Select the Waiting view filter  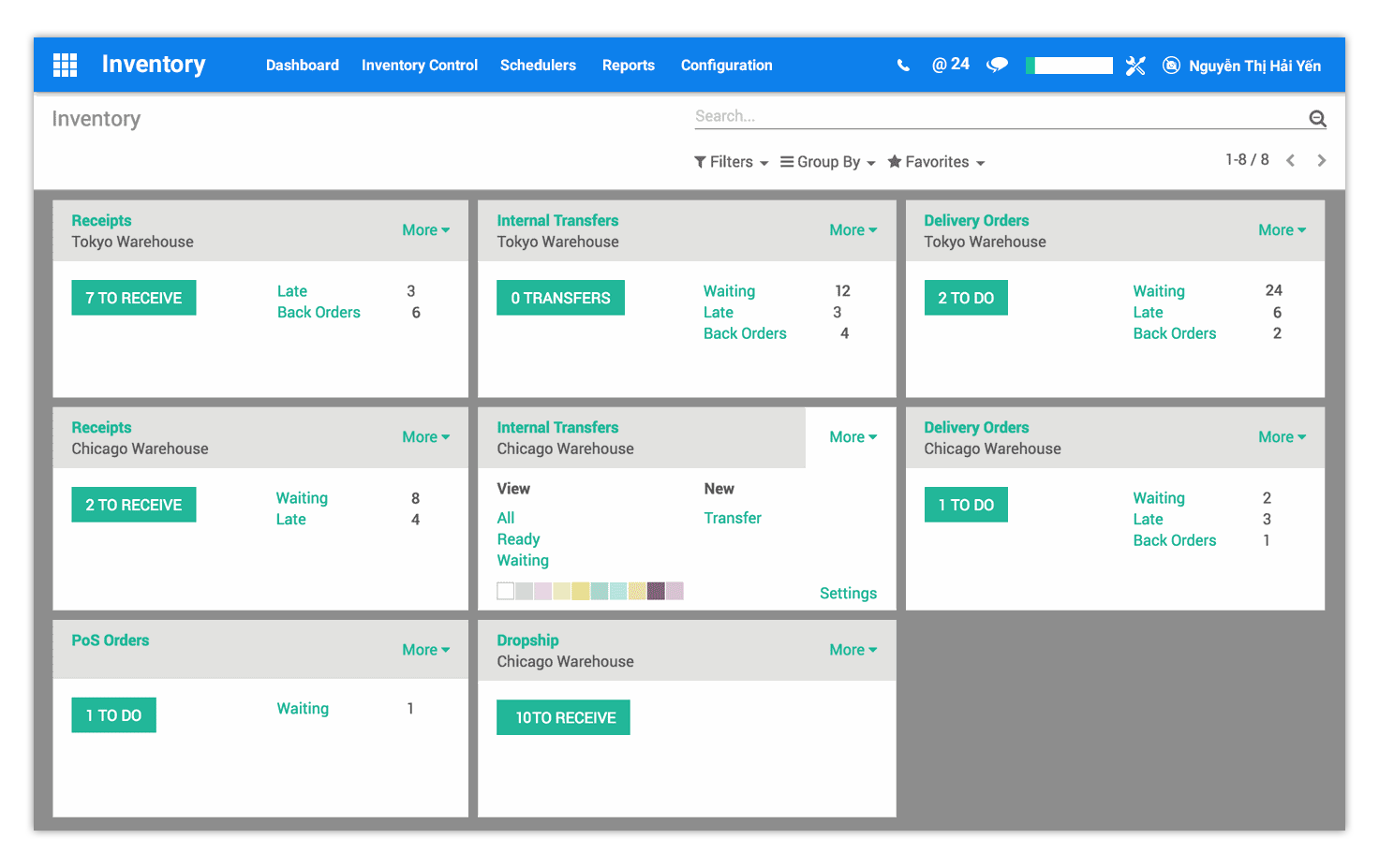point(523,560)
